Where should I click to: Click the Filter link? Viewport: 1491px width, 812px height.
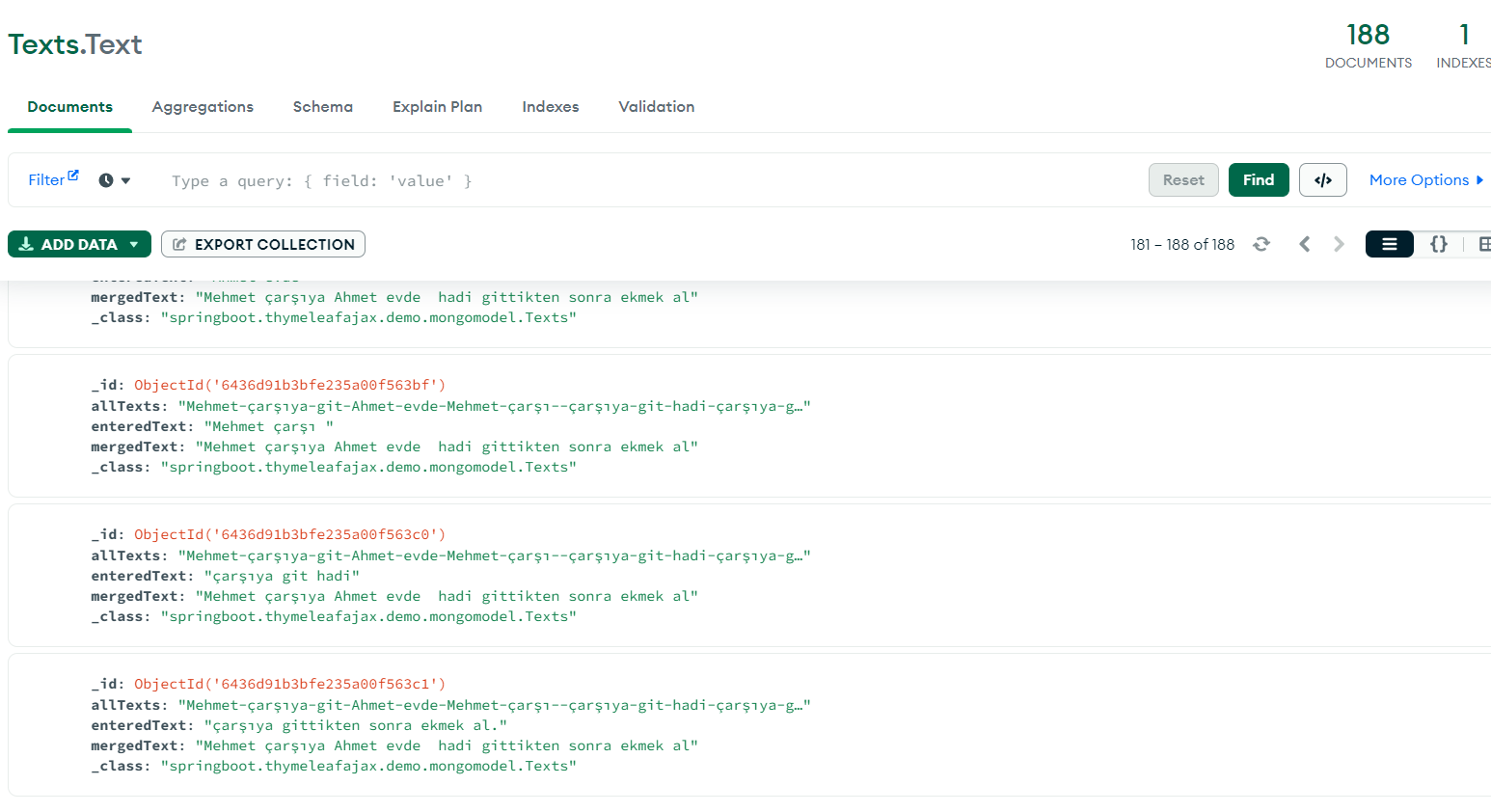(46, 180)
